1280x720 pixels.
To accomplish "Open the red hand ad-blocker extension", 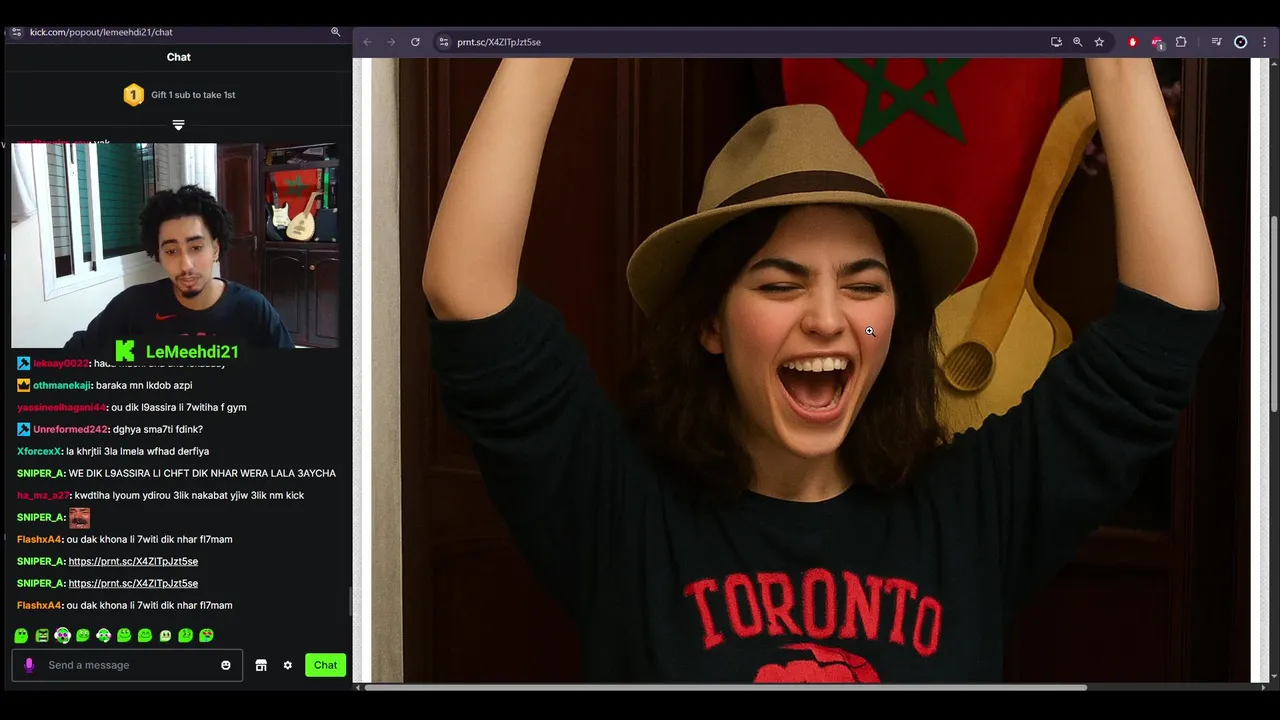I will pos(1133,42).
